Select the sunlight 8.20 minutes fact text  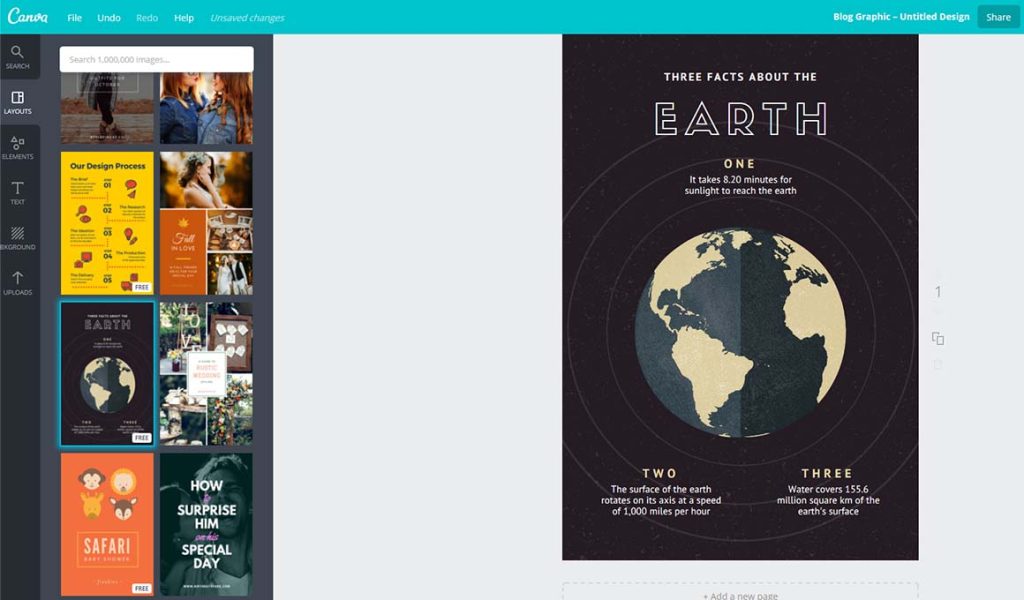[740, 185]
